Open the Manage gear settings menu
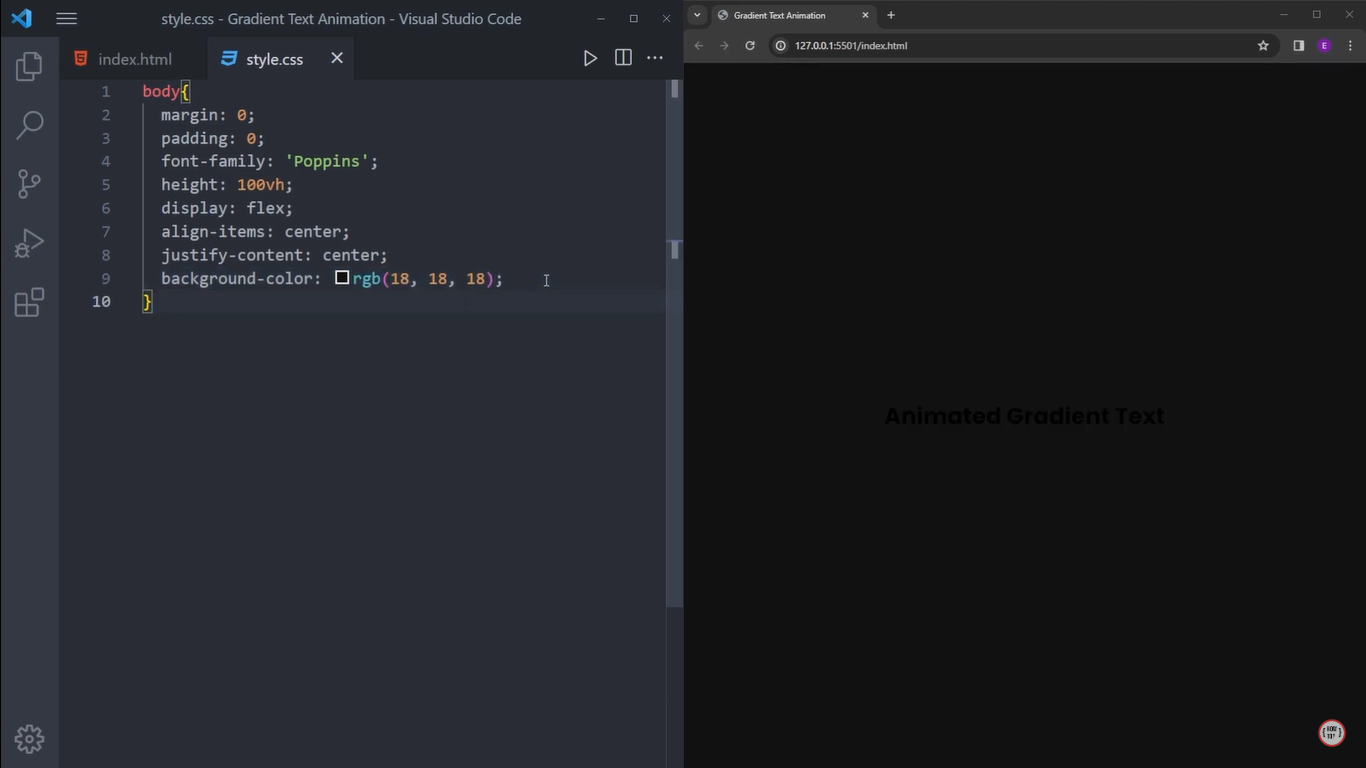Image resolution: width=1366 pixels, height=768 pixels. coord(29,739)
